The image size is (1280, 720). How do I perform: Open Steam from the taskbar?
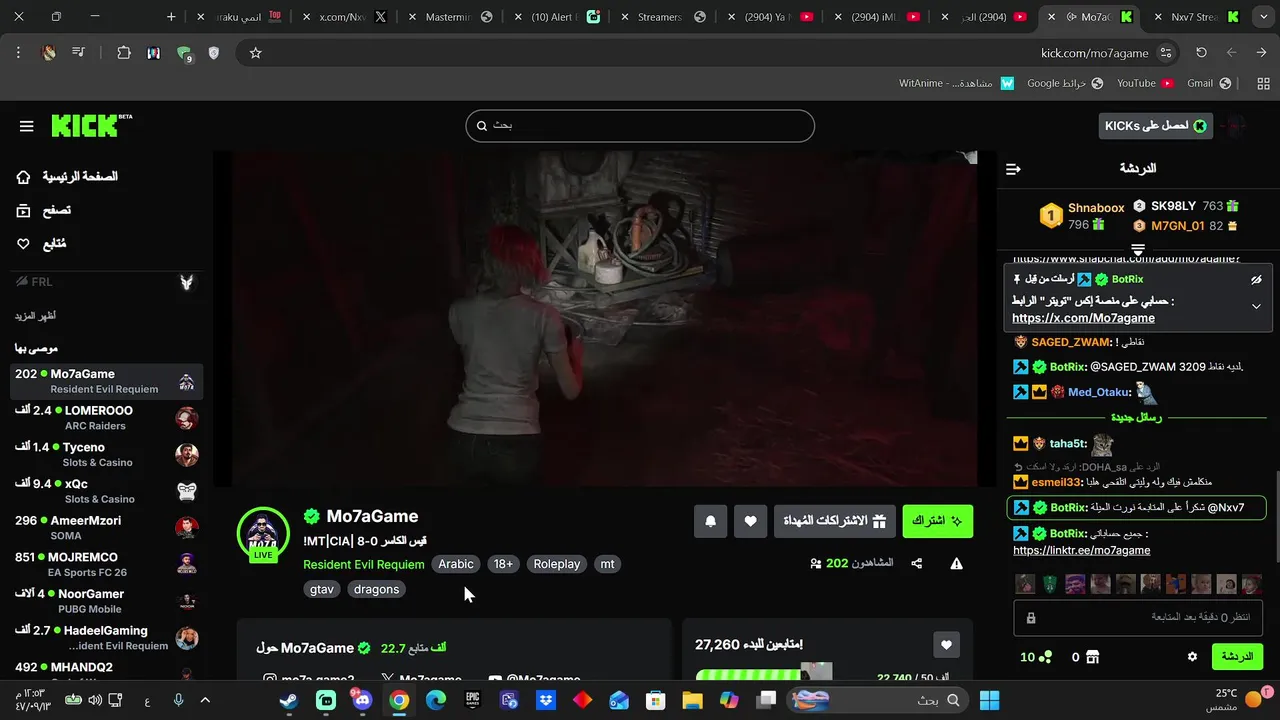(288, 700)
